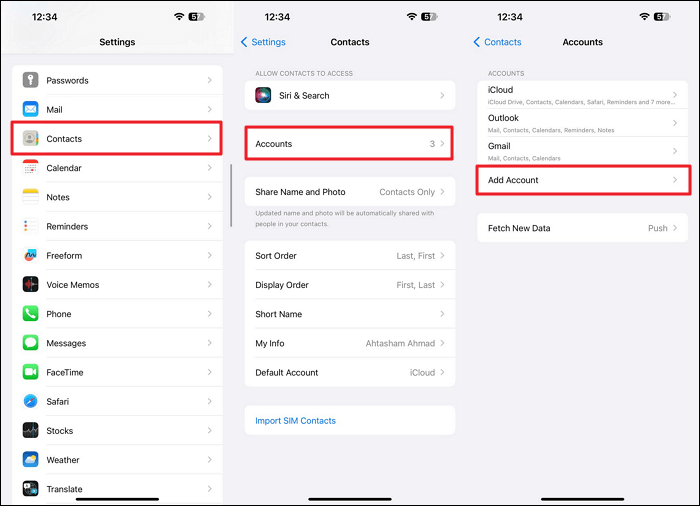The width and height of the screenshot is (700, 506).
Task: Open the Weather settings label
Action: (x=62, y=460)
